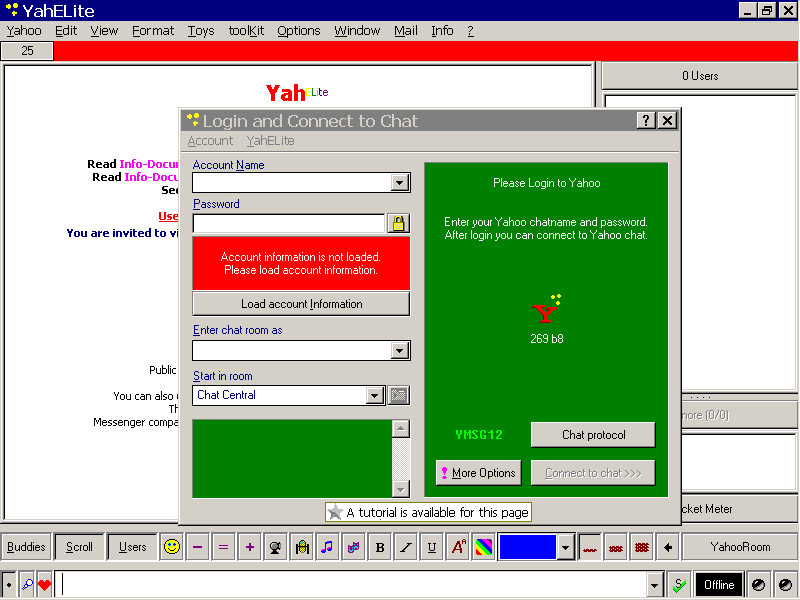Click the purple minus toolbar icon
The image size is (800, 600).
197,547
